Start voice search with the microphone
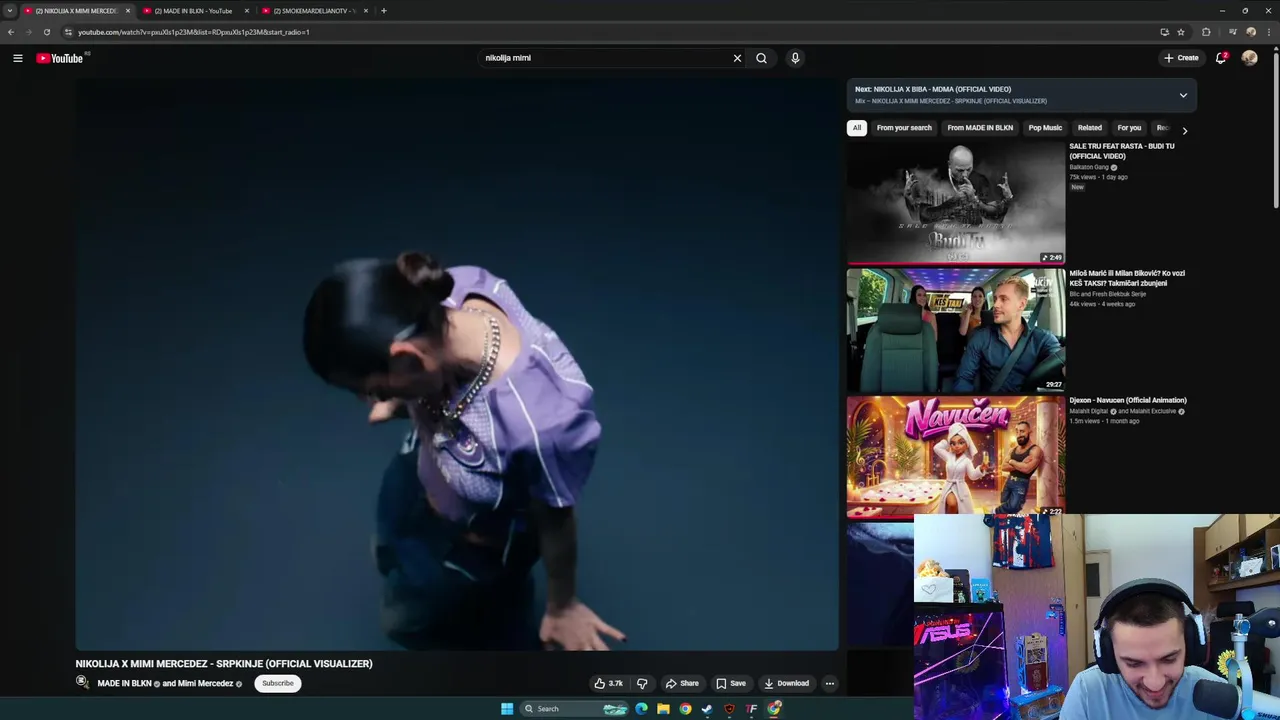Viewport: 1280px width, 720px height. (x=795, y=58)
